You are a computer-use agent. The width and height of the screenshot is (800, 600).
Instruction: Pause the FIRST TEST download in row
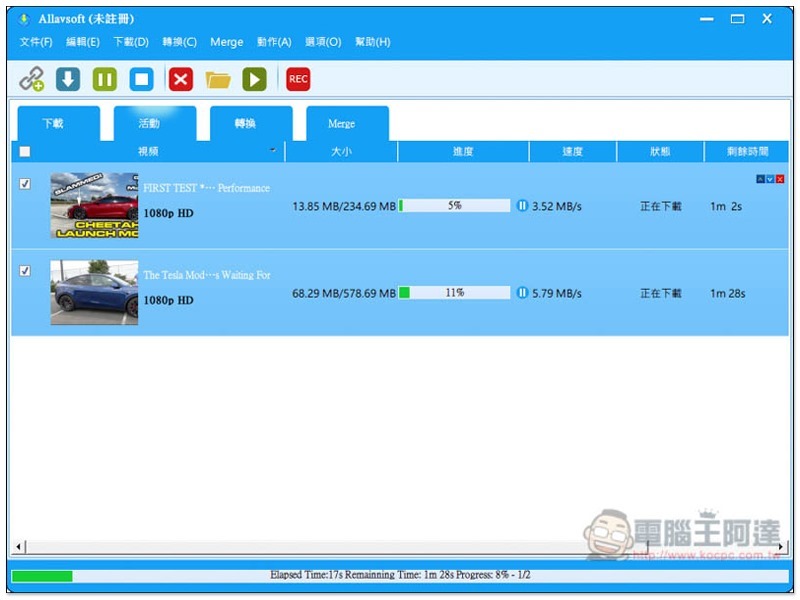(522, 206)
